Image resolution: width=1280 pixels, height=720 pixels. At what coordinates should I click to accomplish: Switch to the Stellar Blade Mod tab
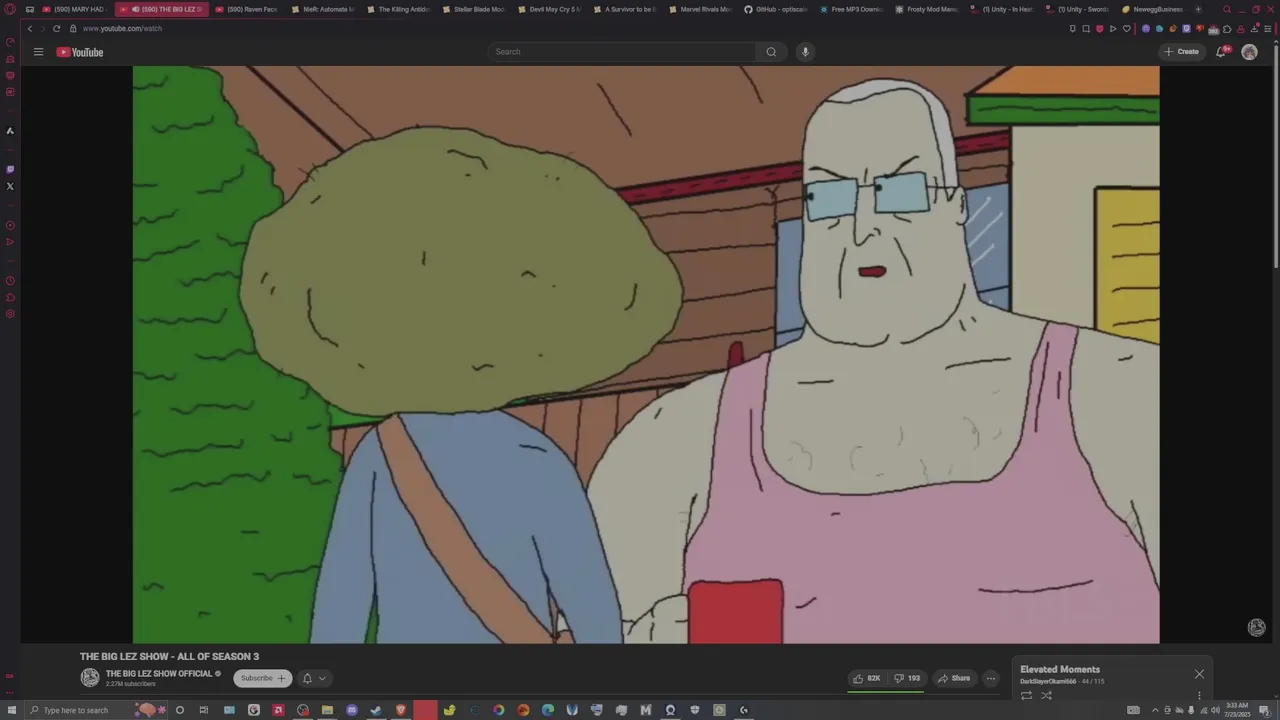[473, 9]
